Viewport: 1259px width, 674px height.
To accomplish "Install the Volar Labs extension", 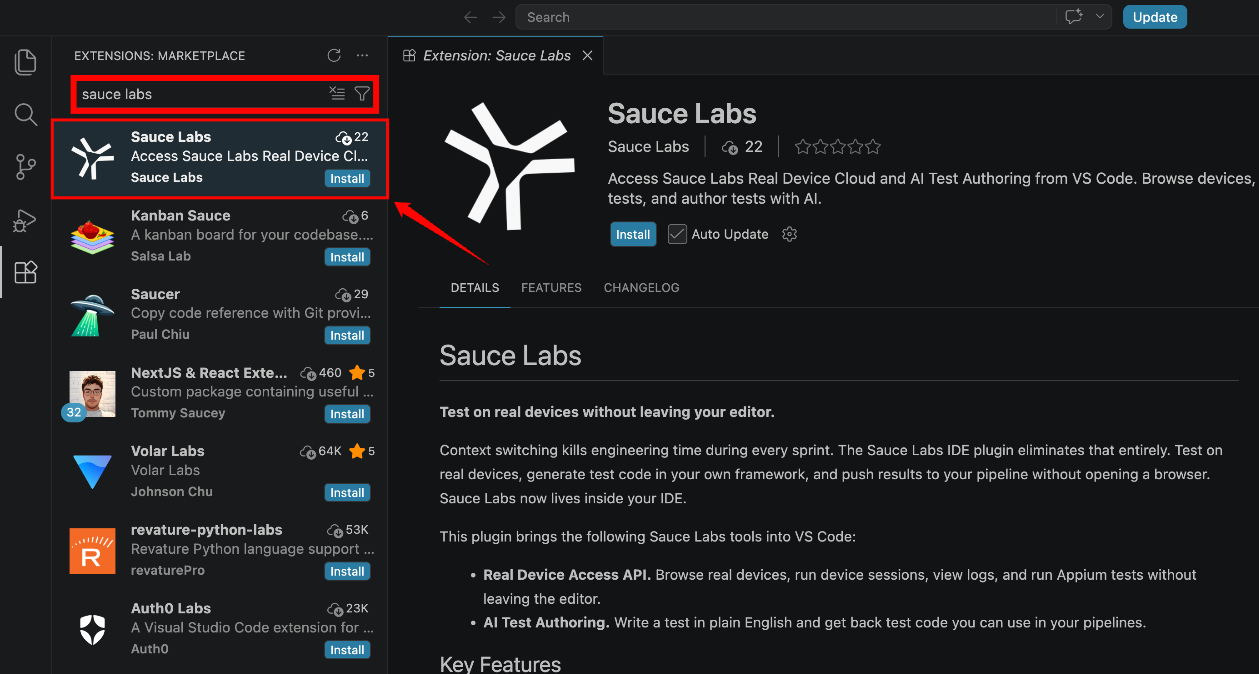I will [x=347, y=493].
